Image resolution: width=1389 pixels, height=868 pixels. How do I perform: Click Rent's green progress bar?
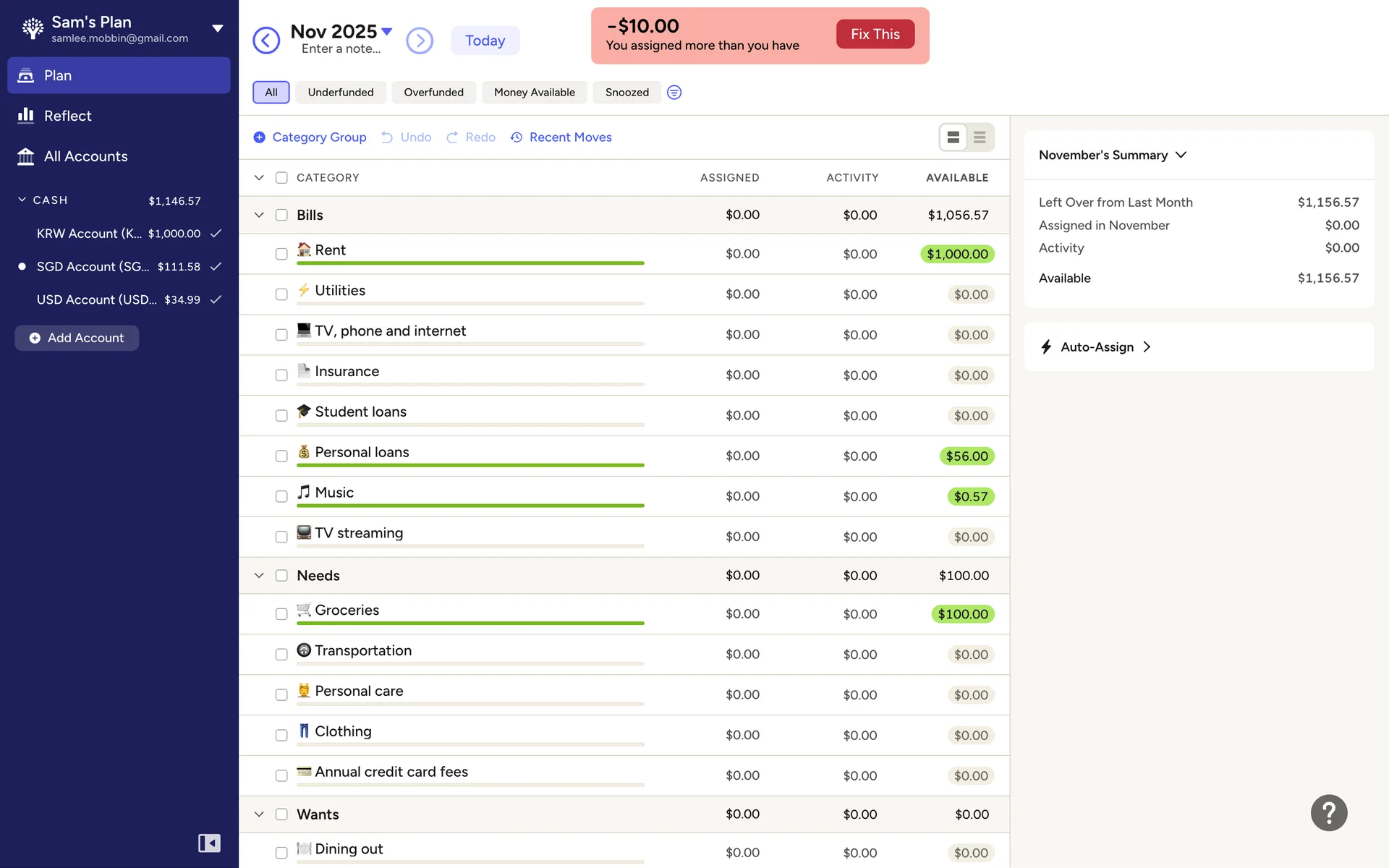tap(470, 263)
